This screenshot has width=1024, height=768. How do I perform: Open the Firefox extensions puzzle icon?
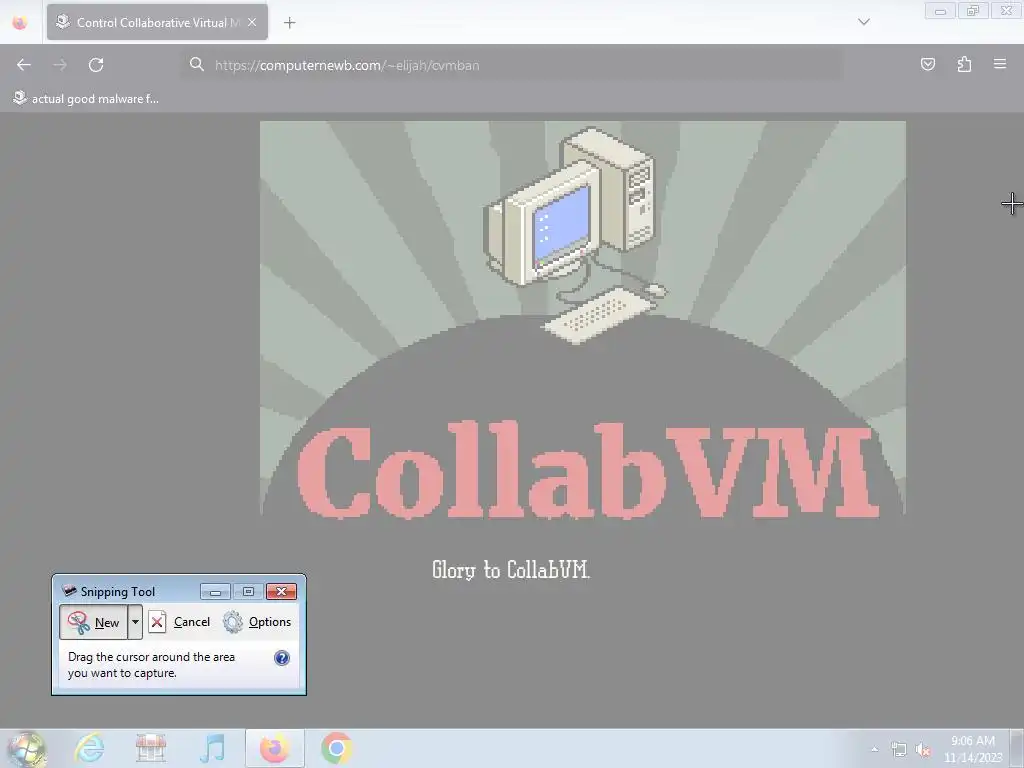(x=964, y=64)
